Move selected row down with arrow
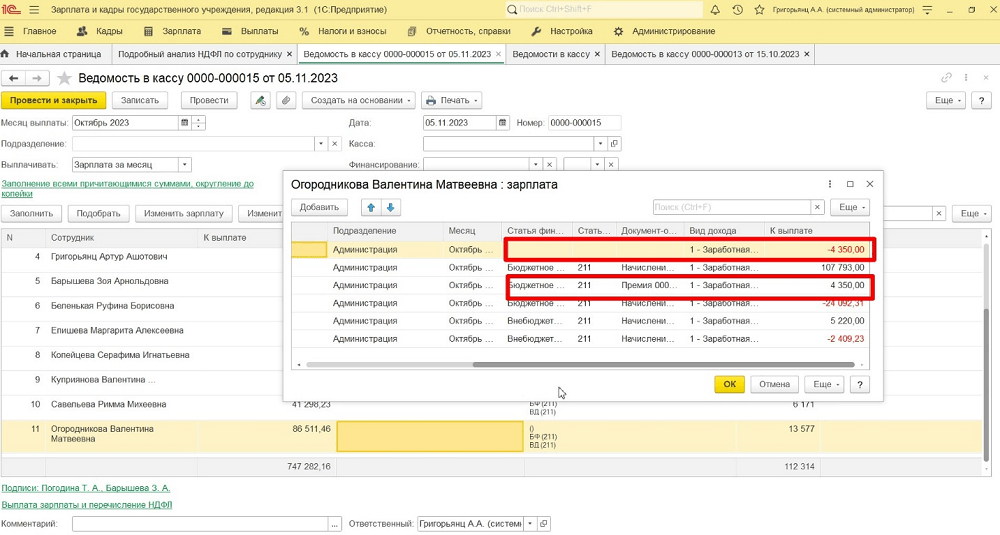 [391, 207]
